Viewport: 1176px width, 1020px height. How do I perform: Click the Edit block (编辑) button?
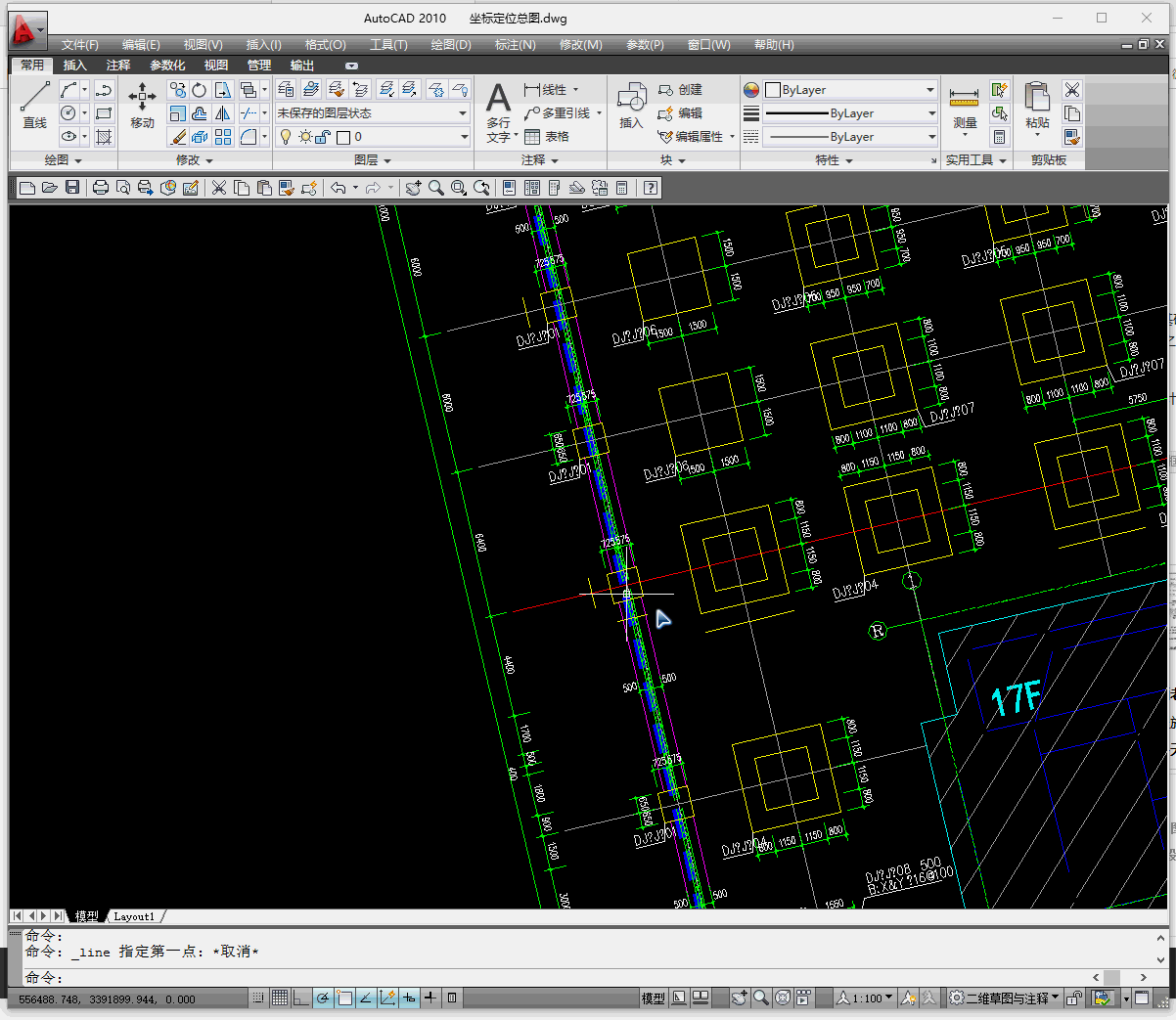[680, 113]
